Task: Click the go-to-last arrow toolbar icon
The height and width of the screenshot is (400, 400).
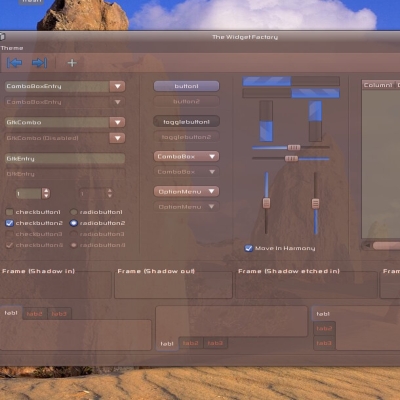Action: coord(39,63)
